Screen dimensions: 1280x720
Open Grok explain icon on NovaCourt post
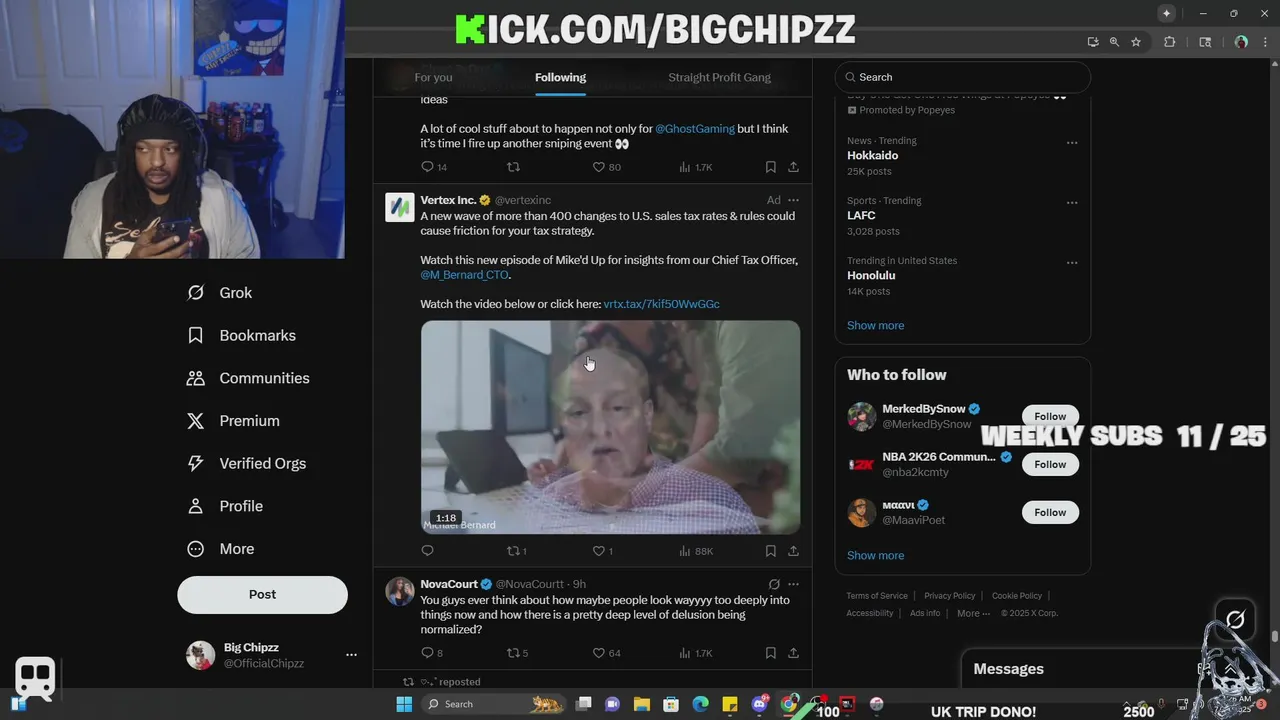773,584
